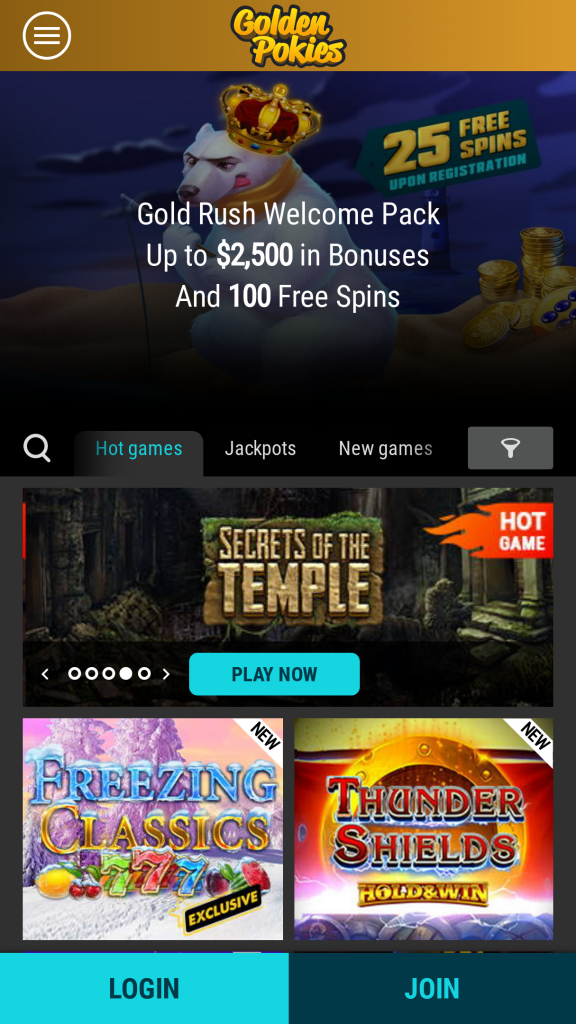Select the fifth carousel dot
Image resolution: width=576 pixels, height=1024 pixels.
(x=144, y=673)
